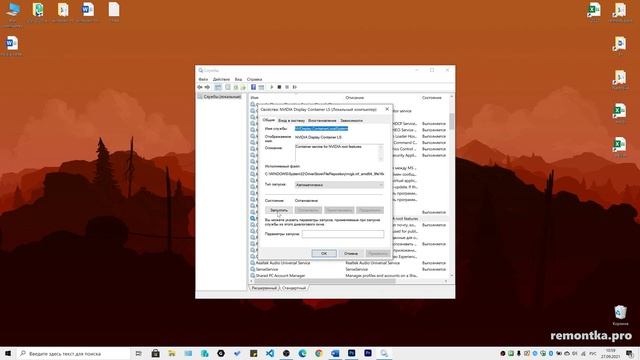Select the This PC desktop icon
640x360 pixels.
12,14
